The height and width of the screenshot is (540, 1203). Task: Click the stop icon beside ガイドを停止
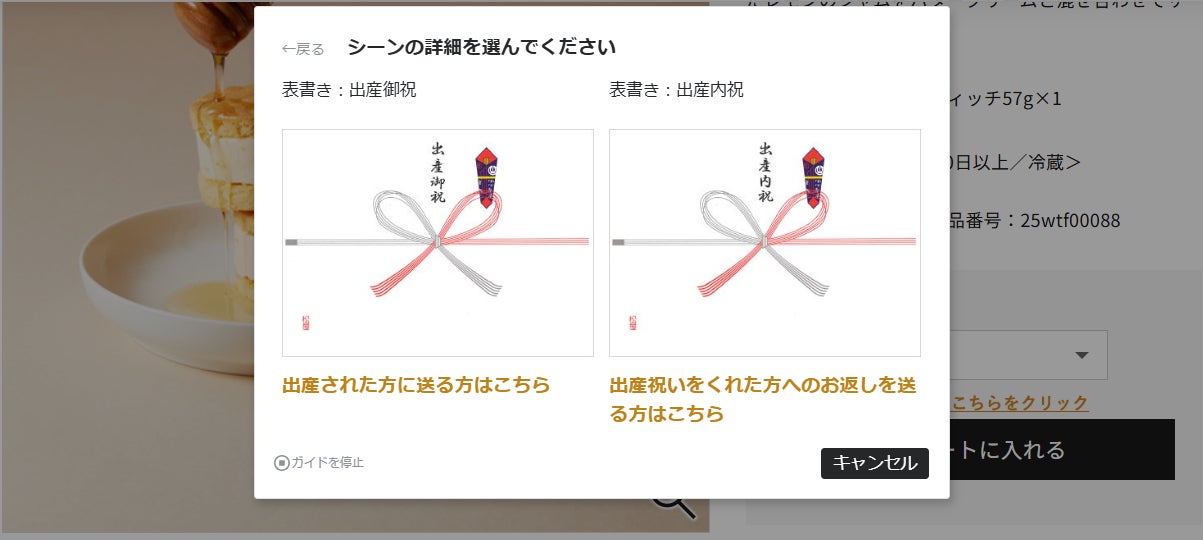pos(282,463)
